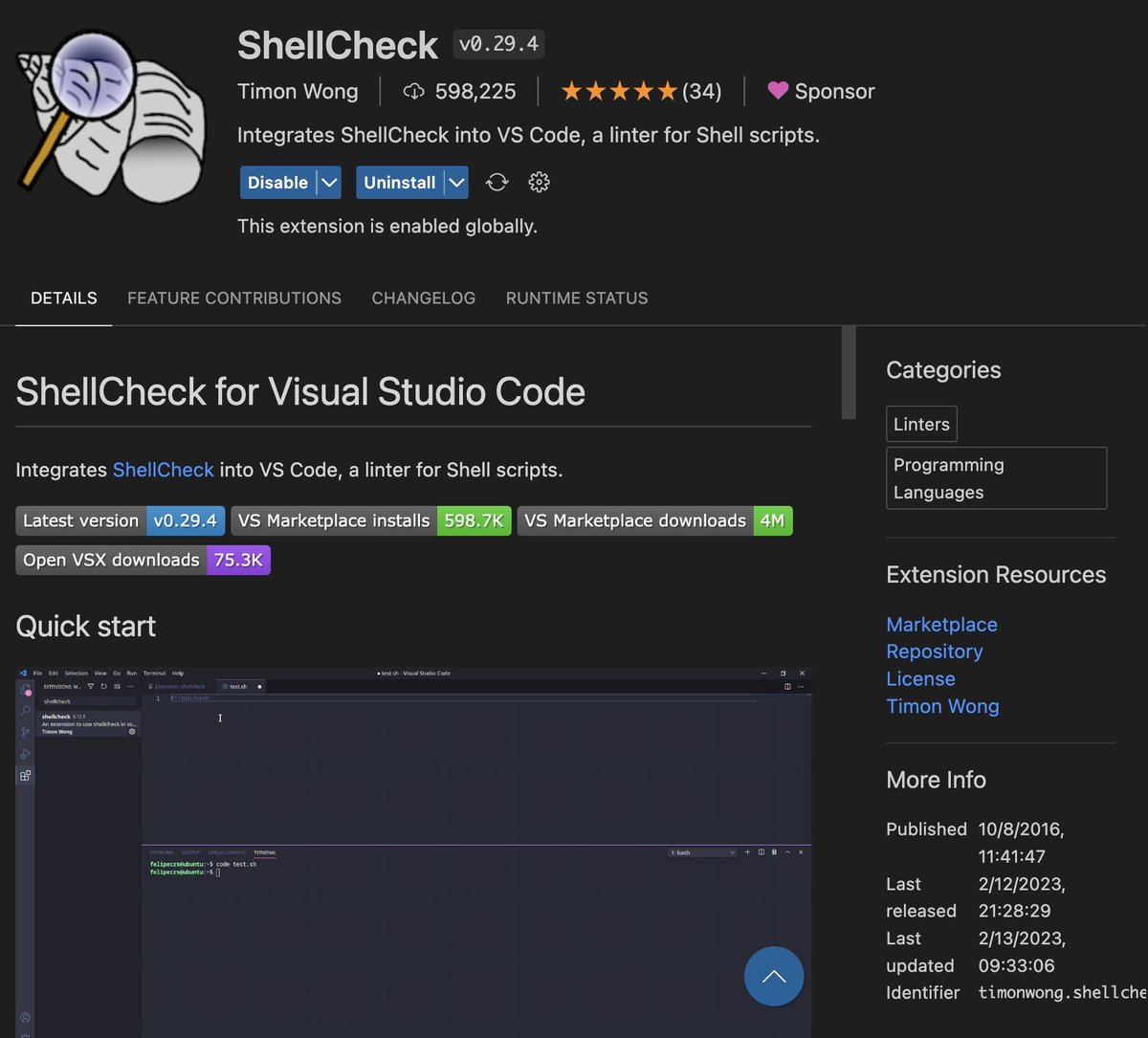
Task: View the CHANGELOG tab
Action: coord(424,298)
